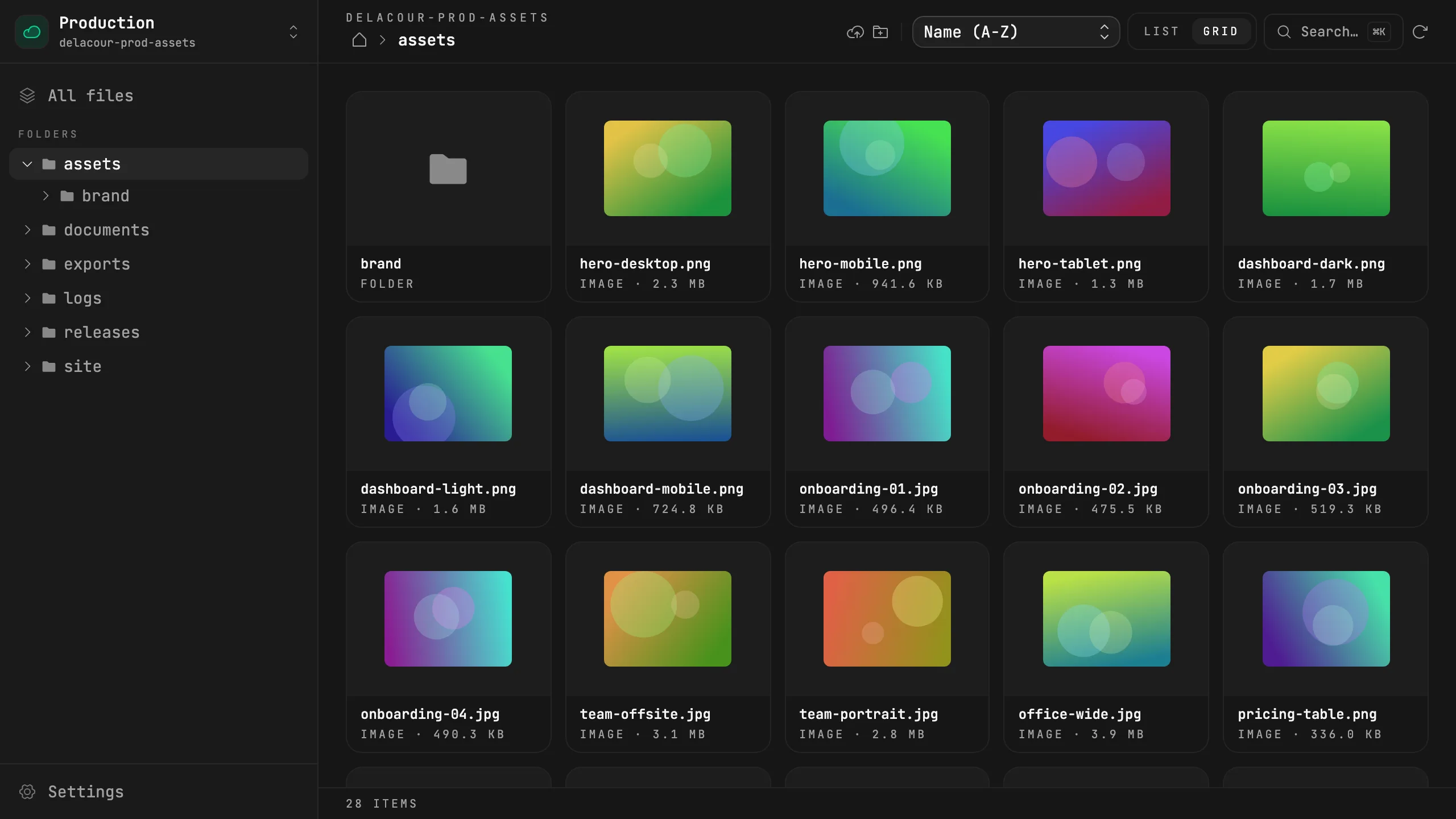Open the onboarding-04.jpg thumbnail
The image size is (1456, 819).
coord(448,619)
